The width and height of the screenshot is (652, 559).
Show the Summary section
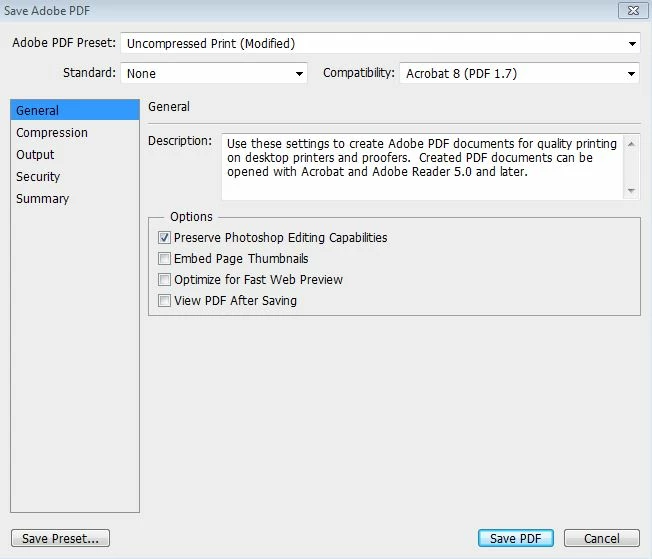click(75, 199)
